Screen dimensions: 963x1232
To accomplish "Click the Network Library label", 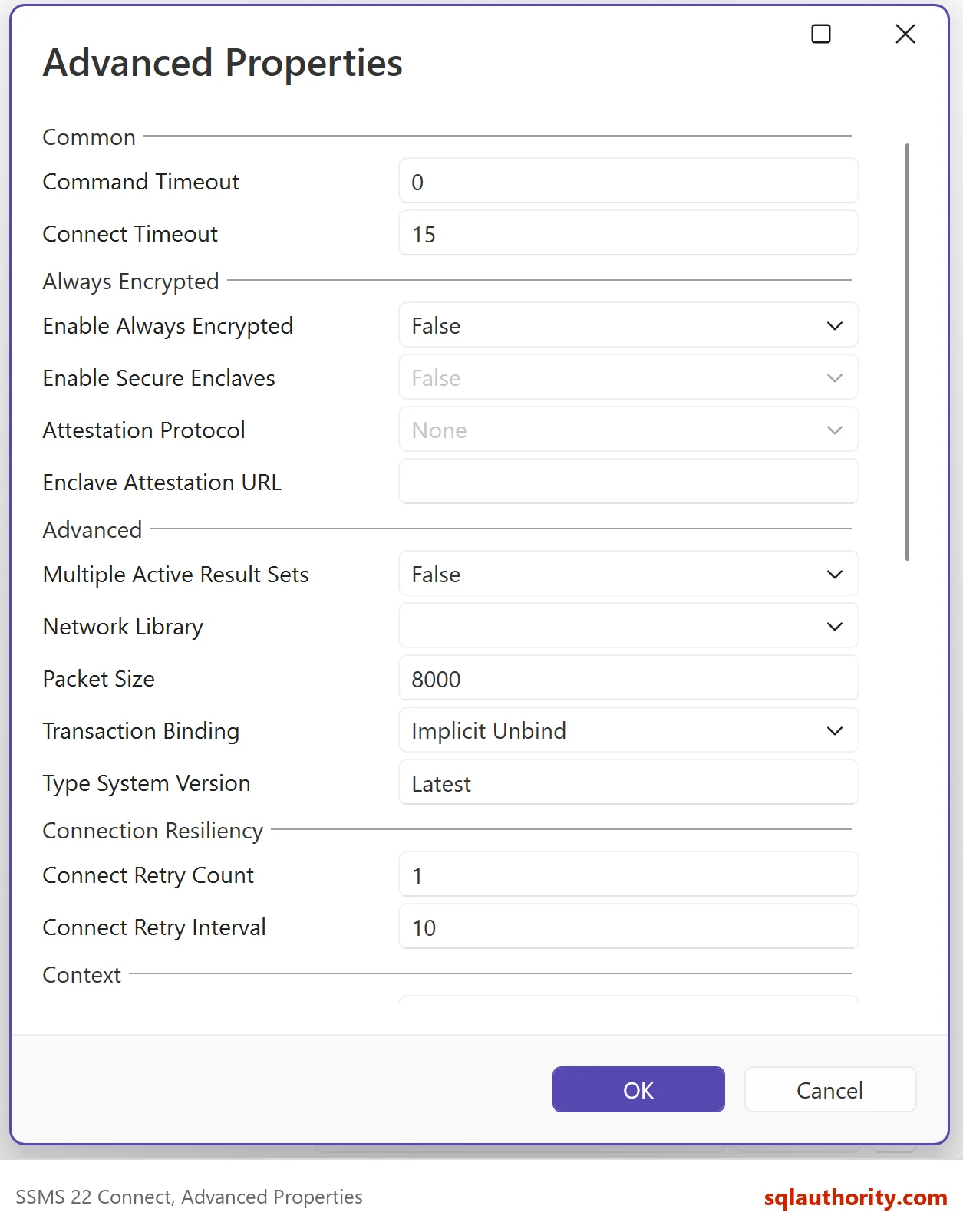I will point(123,627).
